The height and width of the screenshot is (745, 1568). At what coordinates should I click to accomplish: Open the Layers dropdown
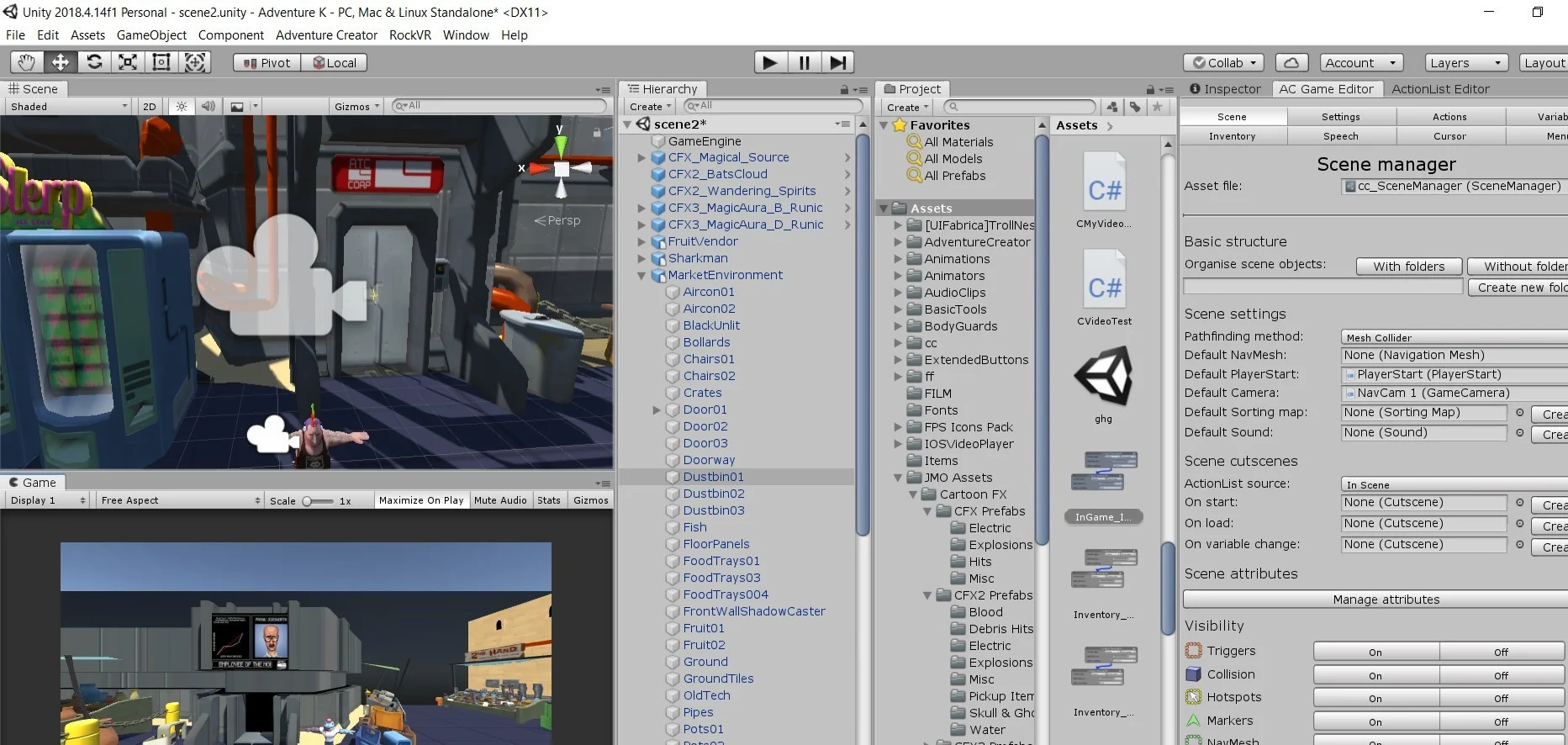pyautogui.click(x=1466, y=63)
